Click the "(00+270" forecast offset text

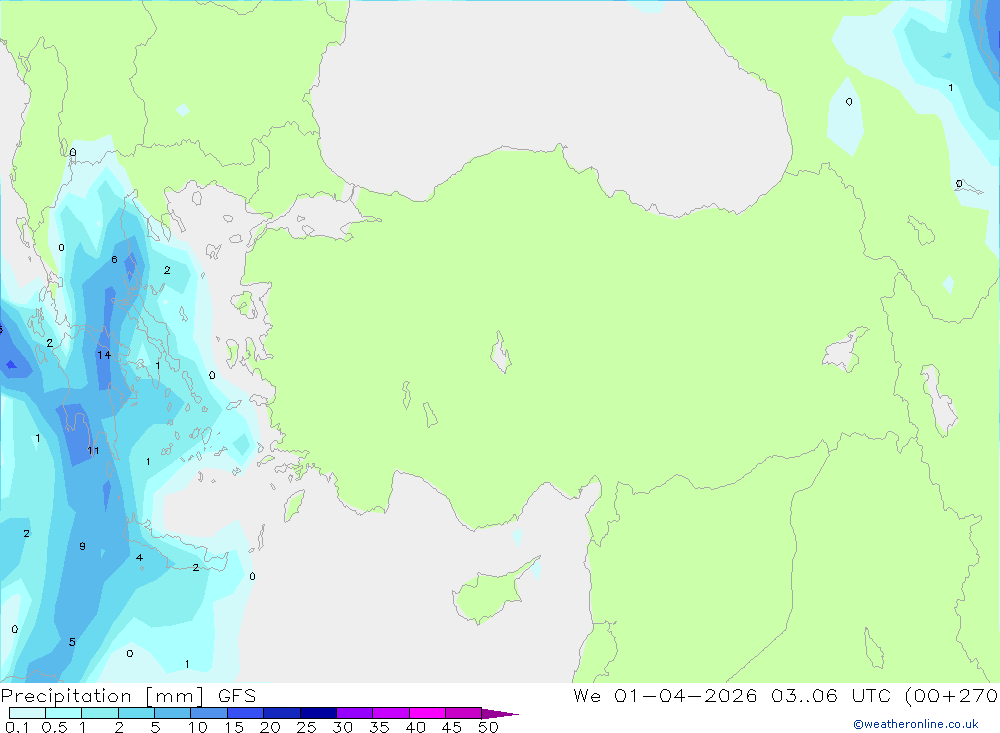coord(952,696)
